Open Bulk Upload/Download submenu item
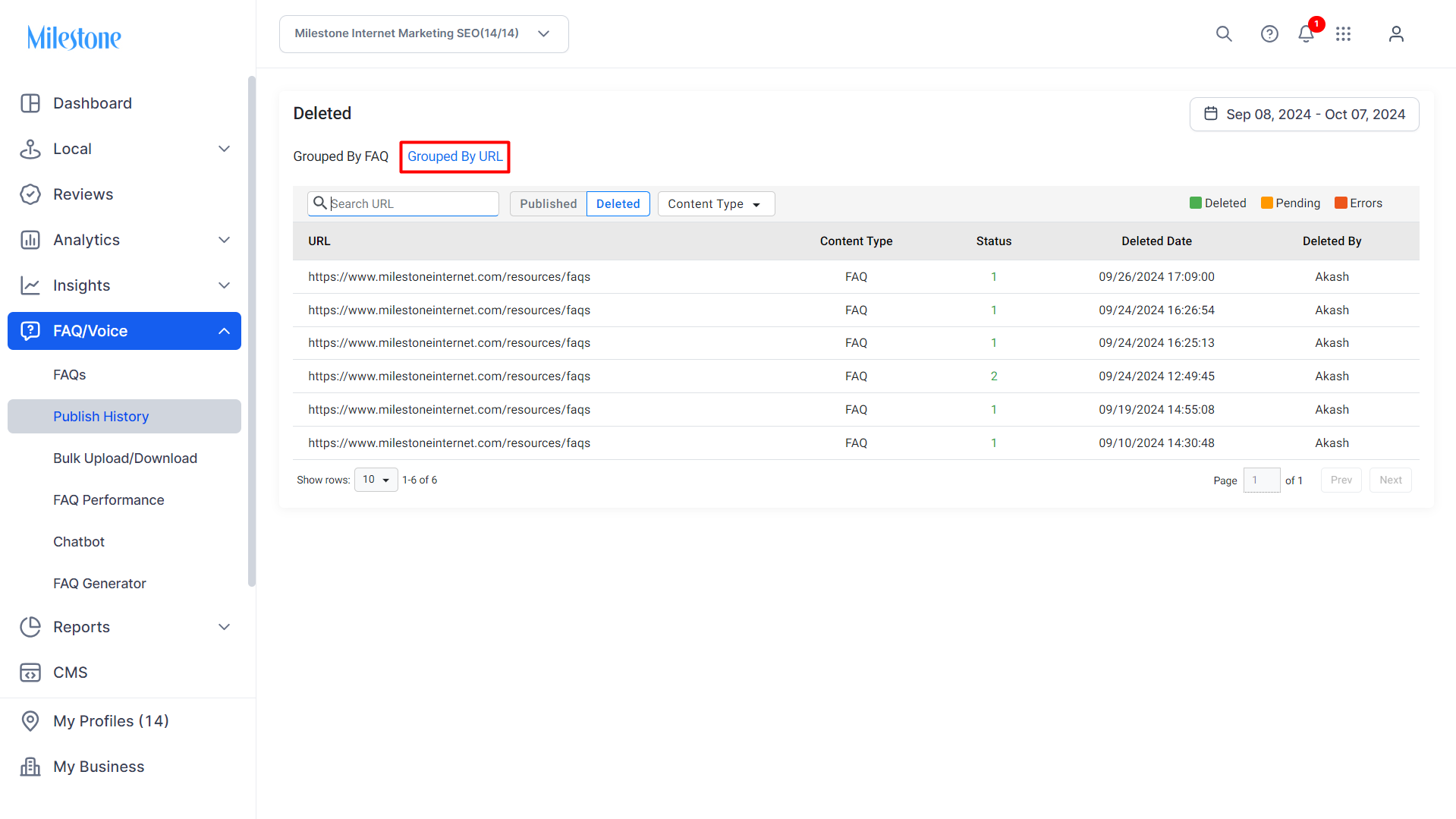The width and height of the screenshot is (1456, 819). pyautogui.click(x=125, y=458)
